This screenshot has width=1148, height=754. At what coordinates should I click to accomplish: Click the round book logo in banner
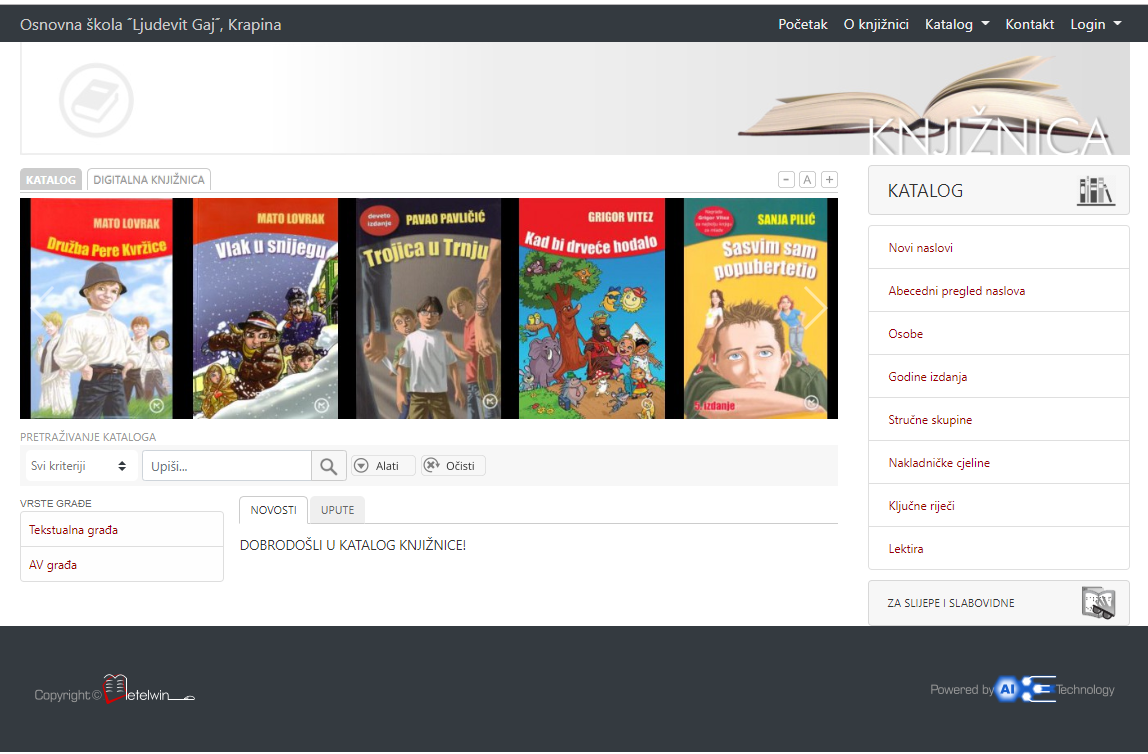pyautogui.click(x=96, y=100)
